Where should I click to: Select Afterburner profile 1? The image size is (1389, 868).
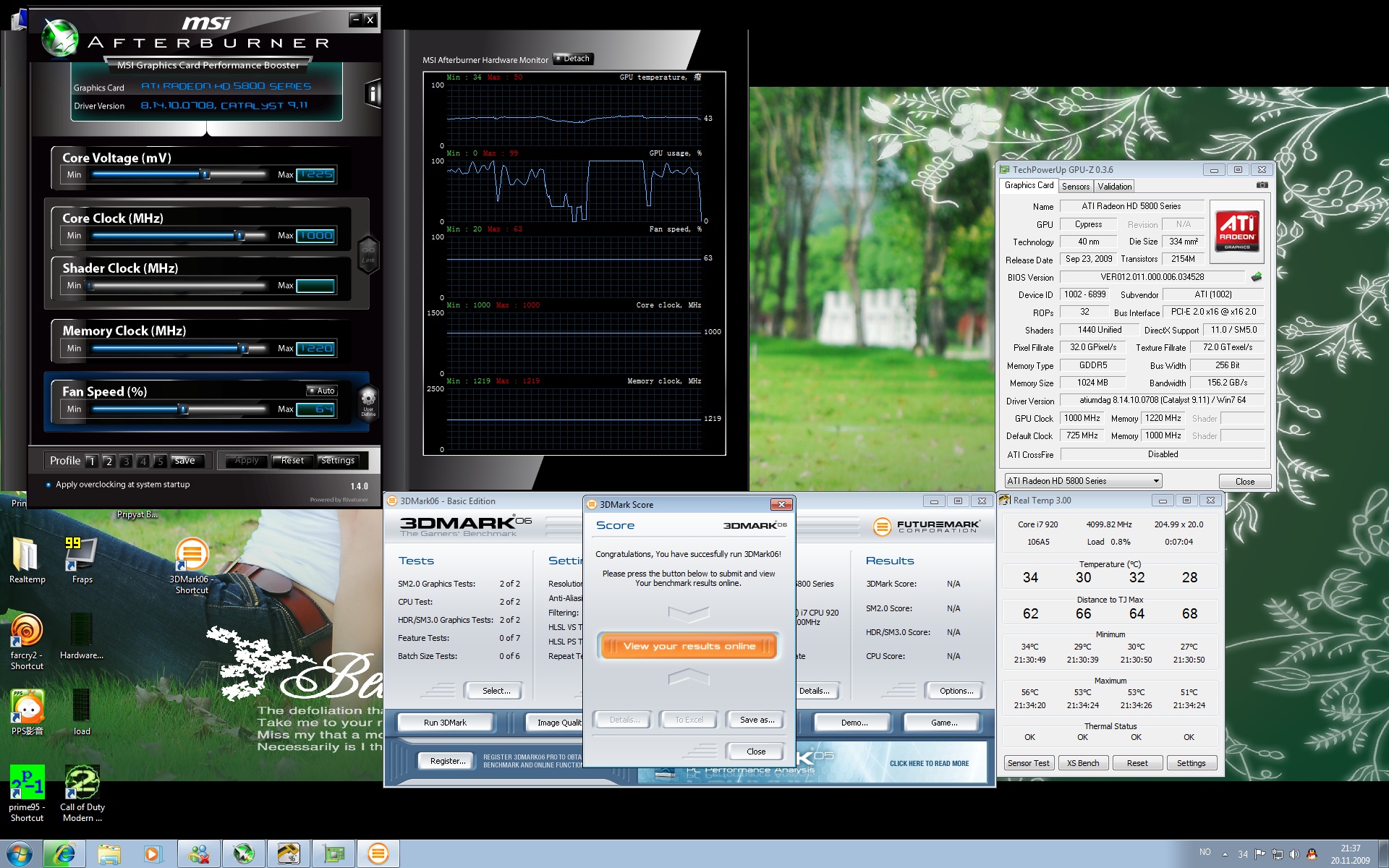coord(92,461)
